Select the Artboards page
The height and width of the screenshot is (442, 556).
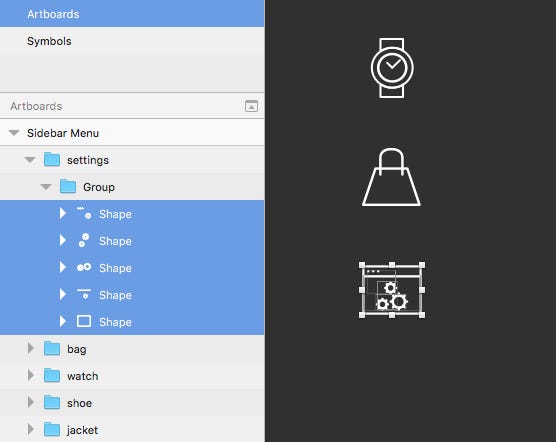tap(132, 13)
